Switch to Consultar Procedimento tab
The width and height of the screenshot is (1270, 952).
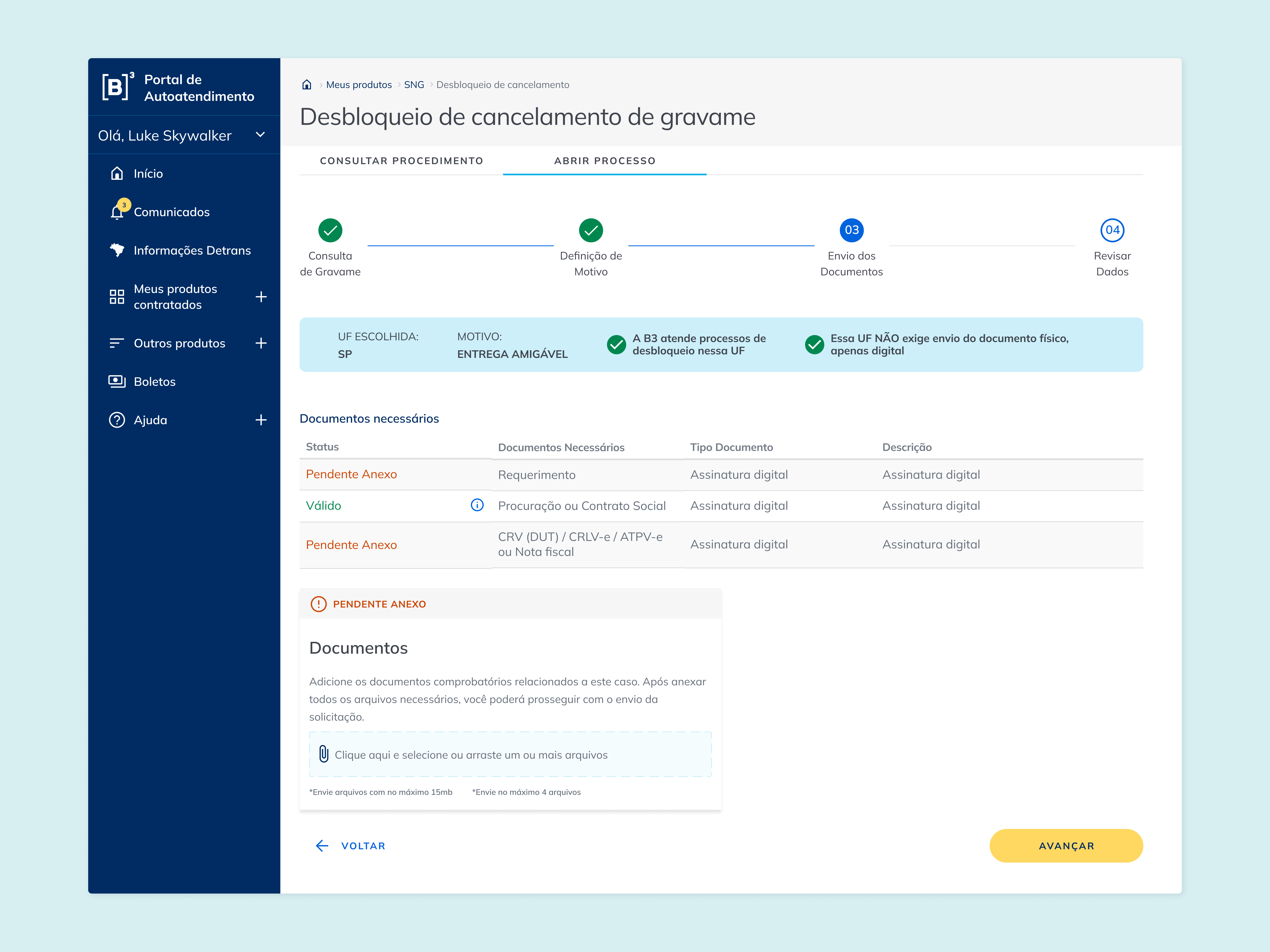tap(401, 161)
